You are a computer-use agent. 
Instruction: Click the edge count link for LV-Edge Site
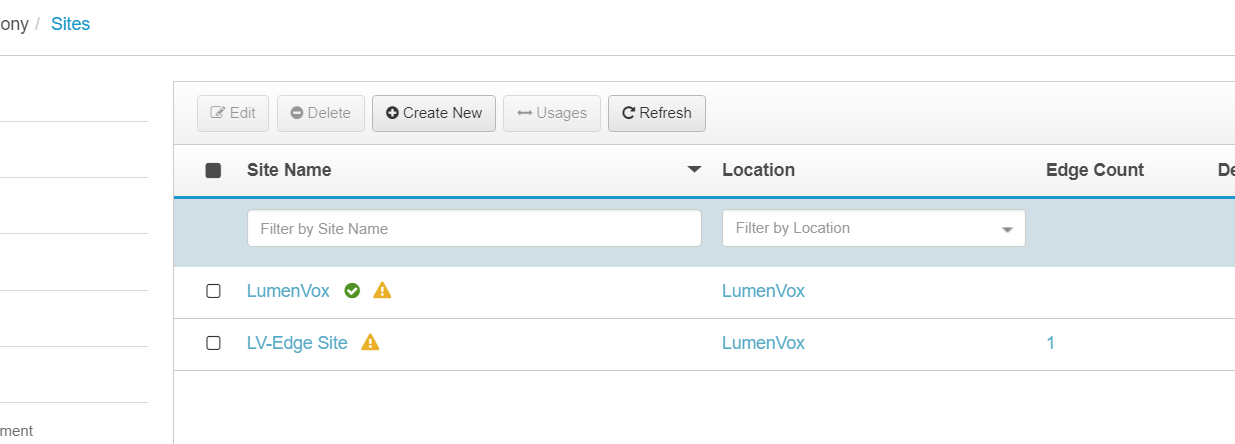click(x=1050, y=343)
